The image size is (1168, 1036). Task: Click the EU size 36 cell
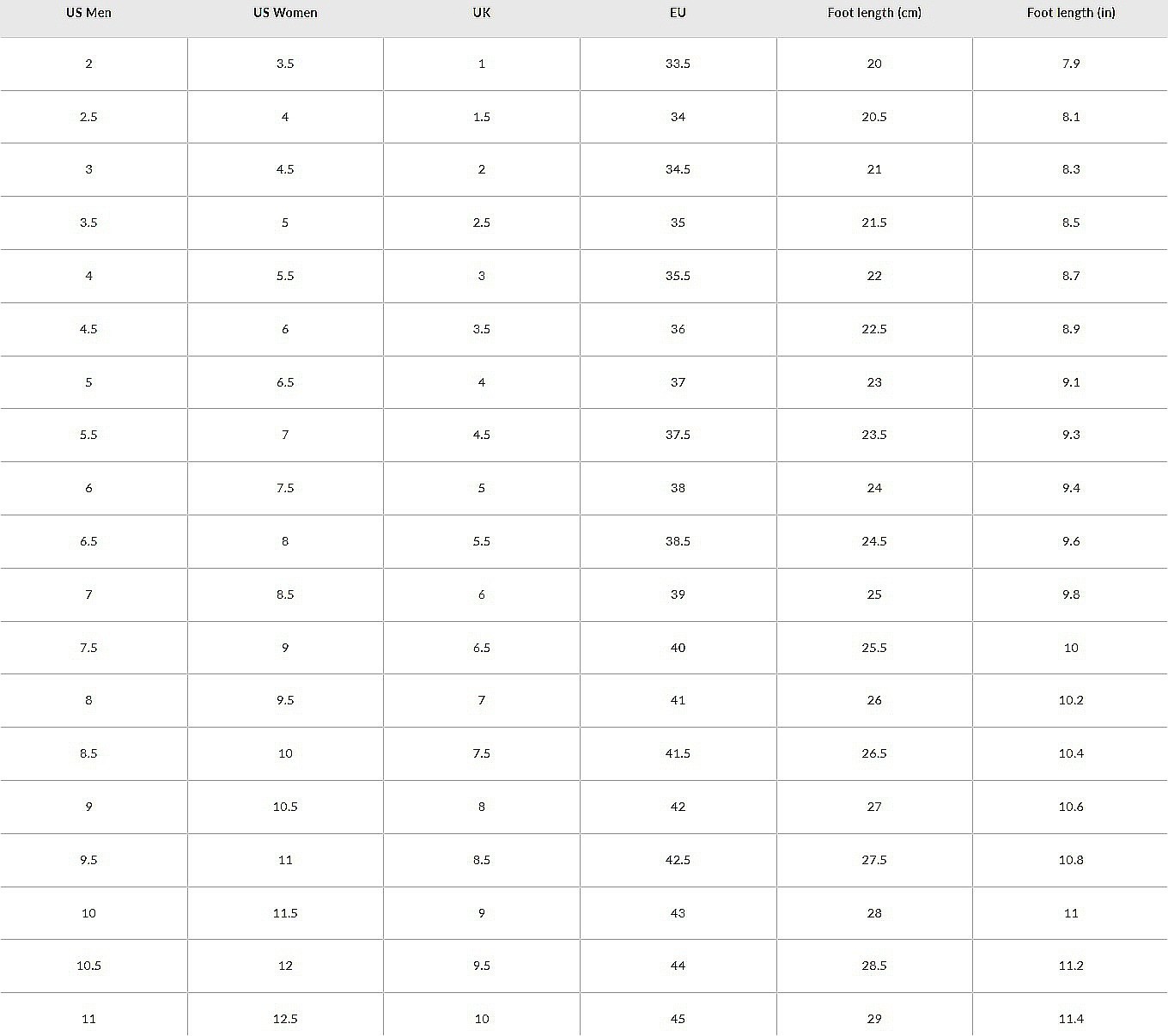tap(678, 329)
